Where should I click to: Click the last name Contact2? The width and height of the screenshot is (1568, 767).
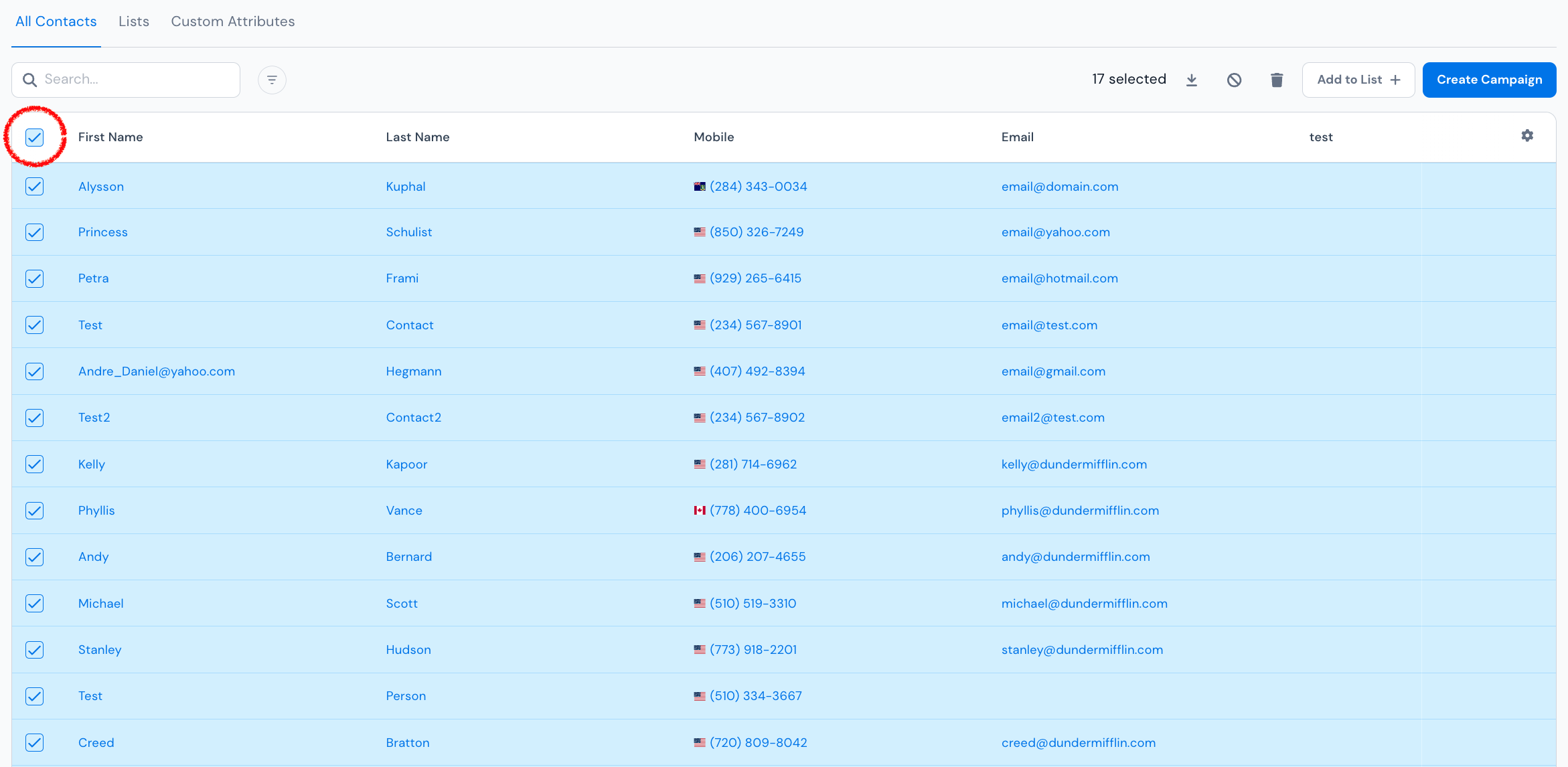(x=414, y=418)
